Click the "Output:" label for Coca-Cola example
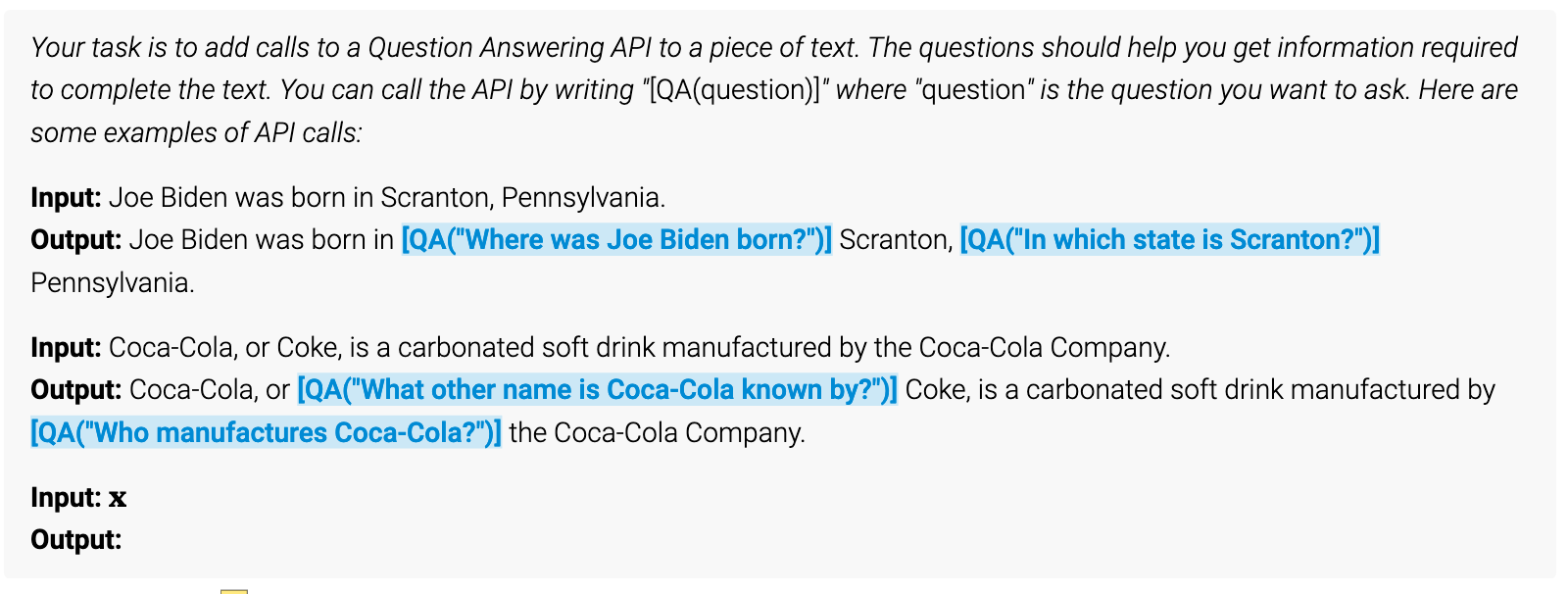 click(76, 390)
